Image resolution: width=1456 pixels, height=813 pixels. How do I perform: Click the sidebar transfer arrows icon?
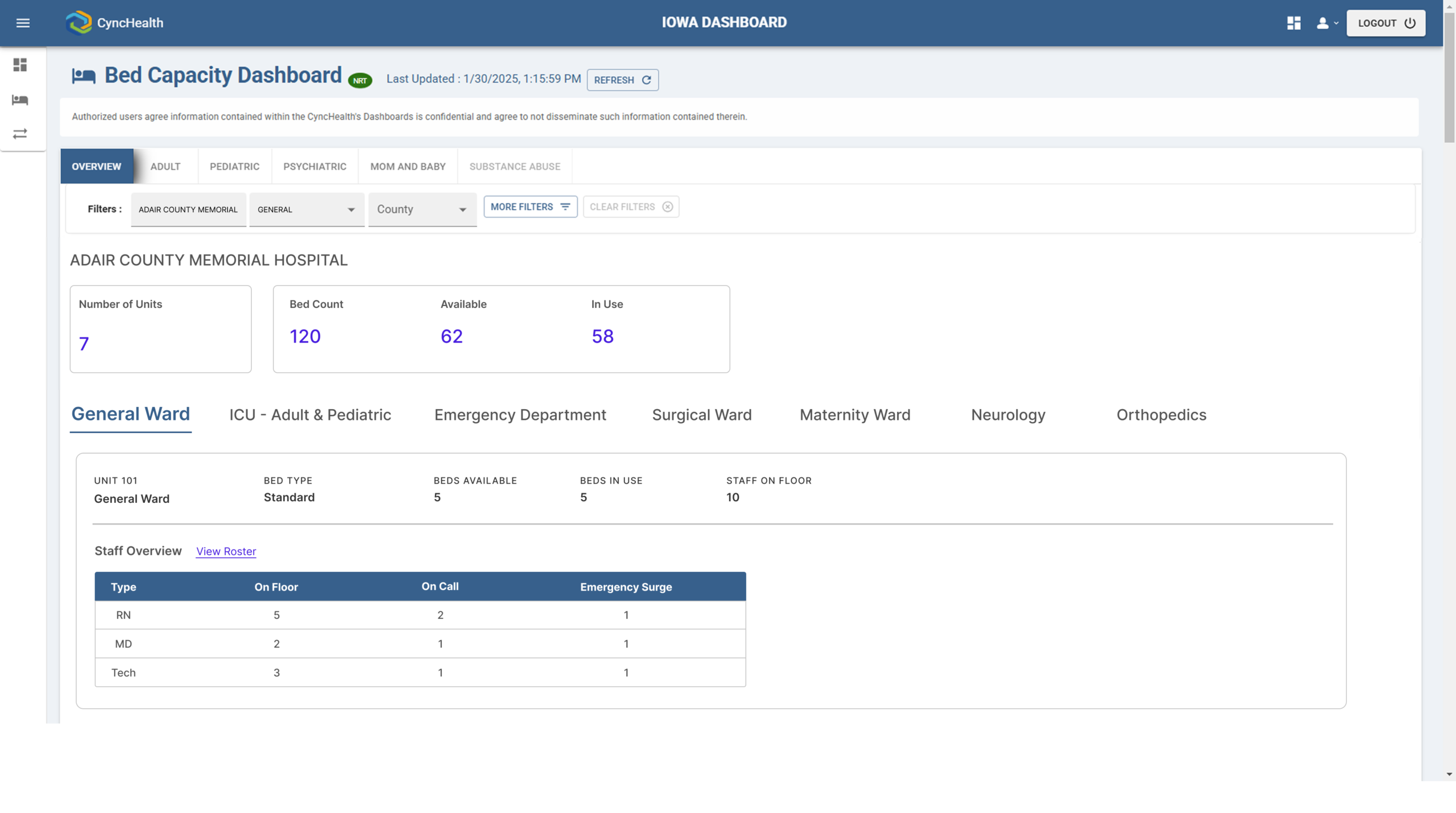tap(20, 134)
